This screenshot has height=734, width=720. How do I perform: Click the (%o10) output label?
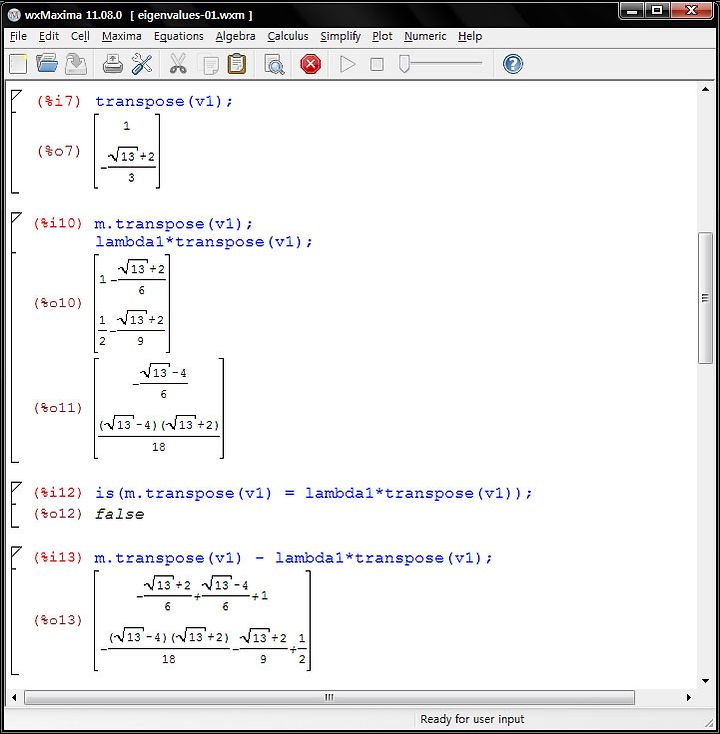(58, 303)
